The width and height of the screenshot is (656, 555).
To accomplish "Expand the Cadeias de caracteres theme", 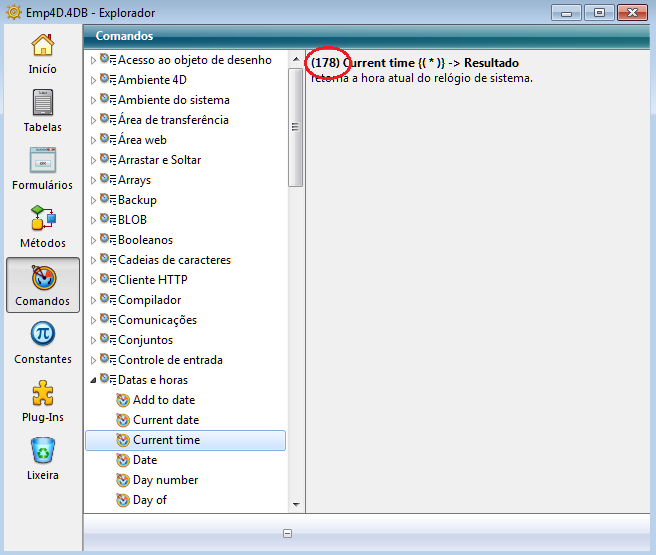I will (93, 260).
